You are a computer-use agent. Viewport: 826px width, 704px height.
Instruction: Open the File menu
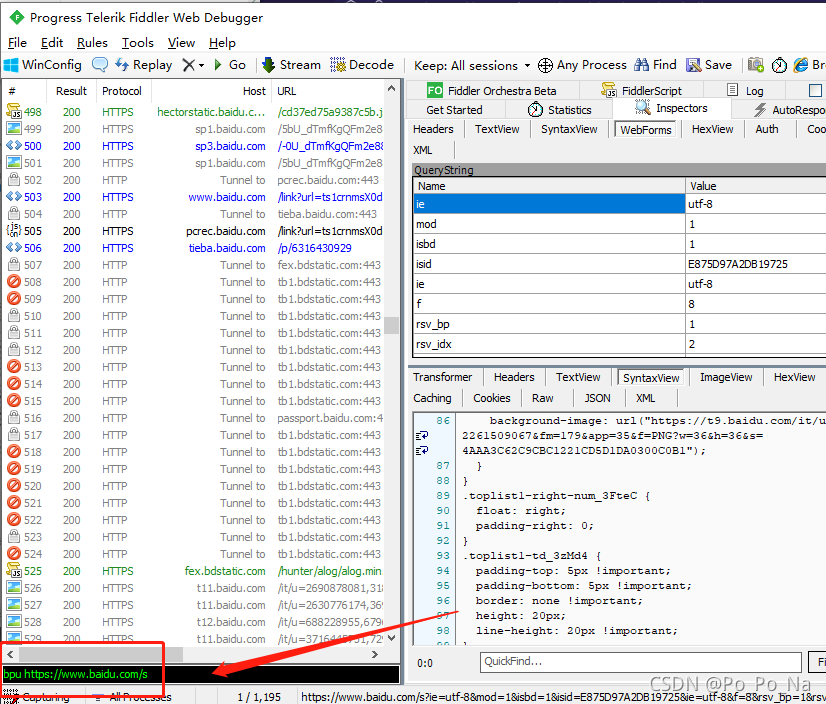click(17, 43)
